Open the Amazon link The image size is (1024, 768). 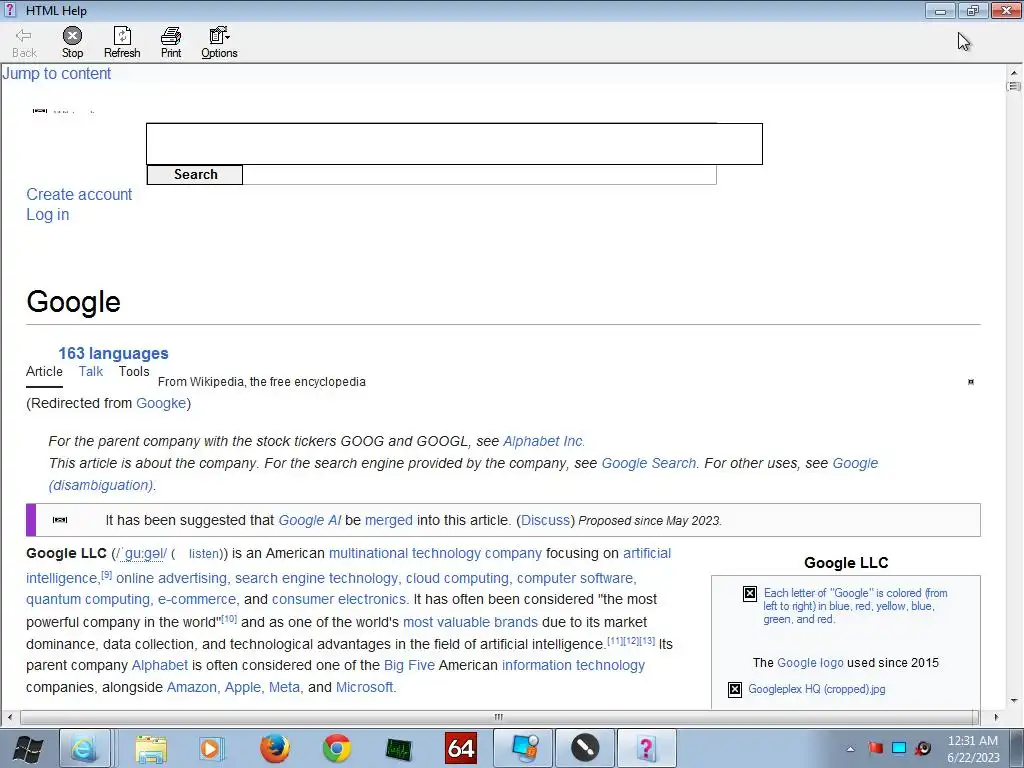tap(192, 688)
